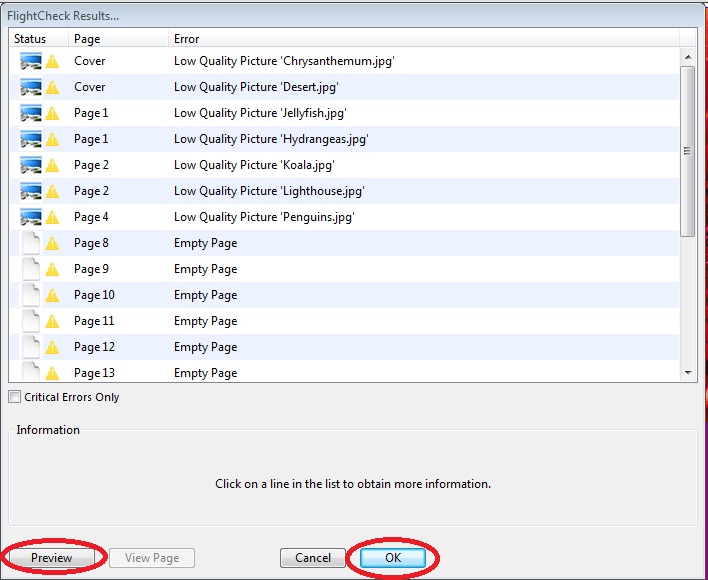Click the Error column header
Screen dimensions: 708x580
[187, 39]
